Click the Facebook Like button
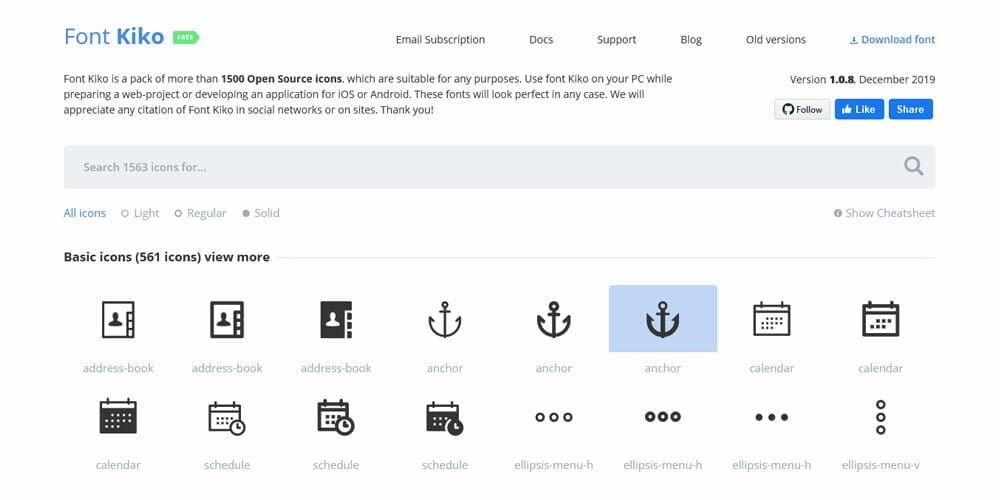This screenshot has width=1000, height=500. point(859,109)
